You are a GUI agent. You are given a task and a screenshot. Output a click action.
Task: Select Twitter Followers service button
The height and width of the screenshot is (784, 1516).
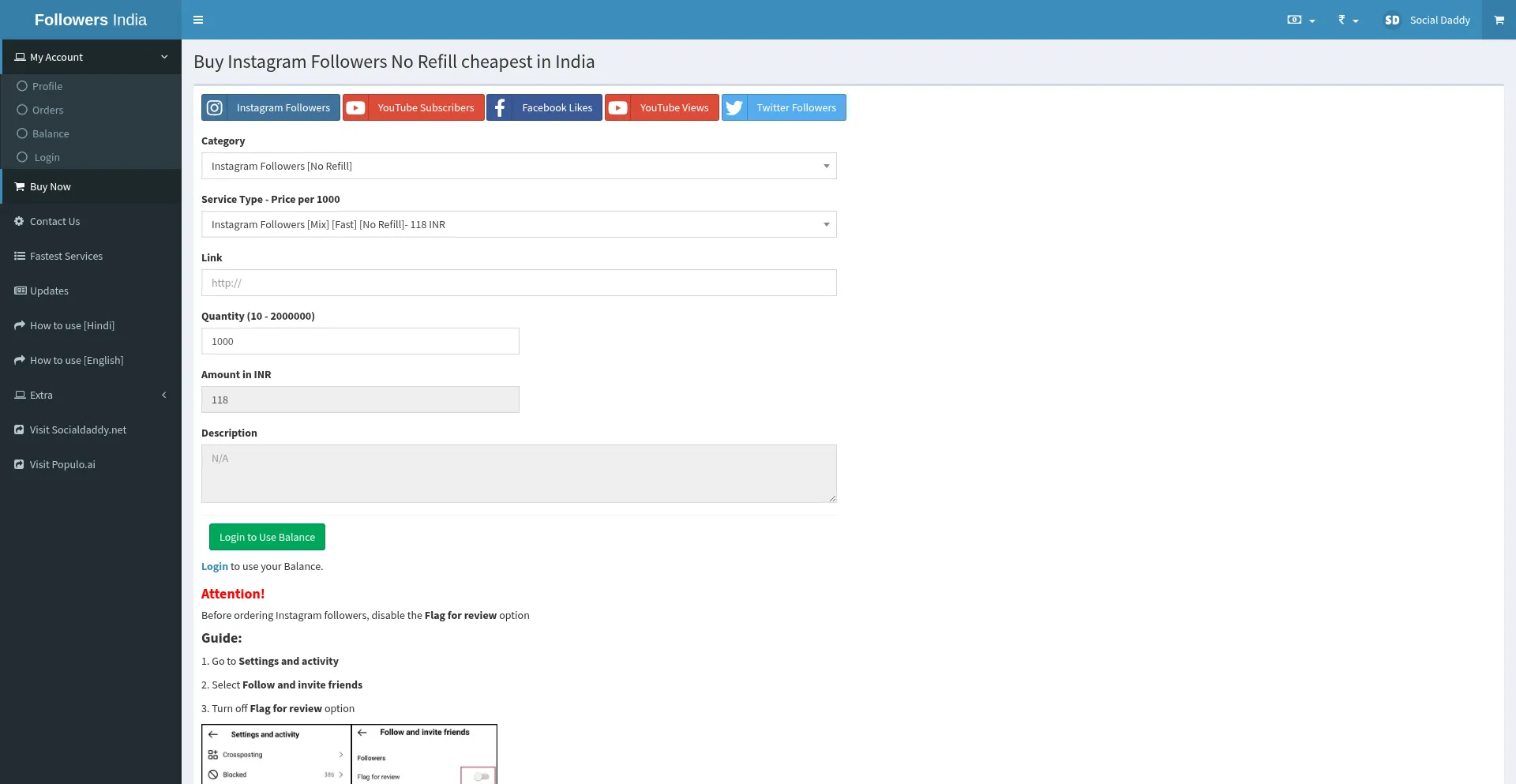click(784, 107)
